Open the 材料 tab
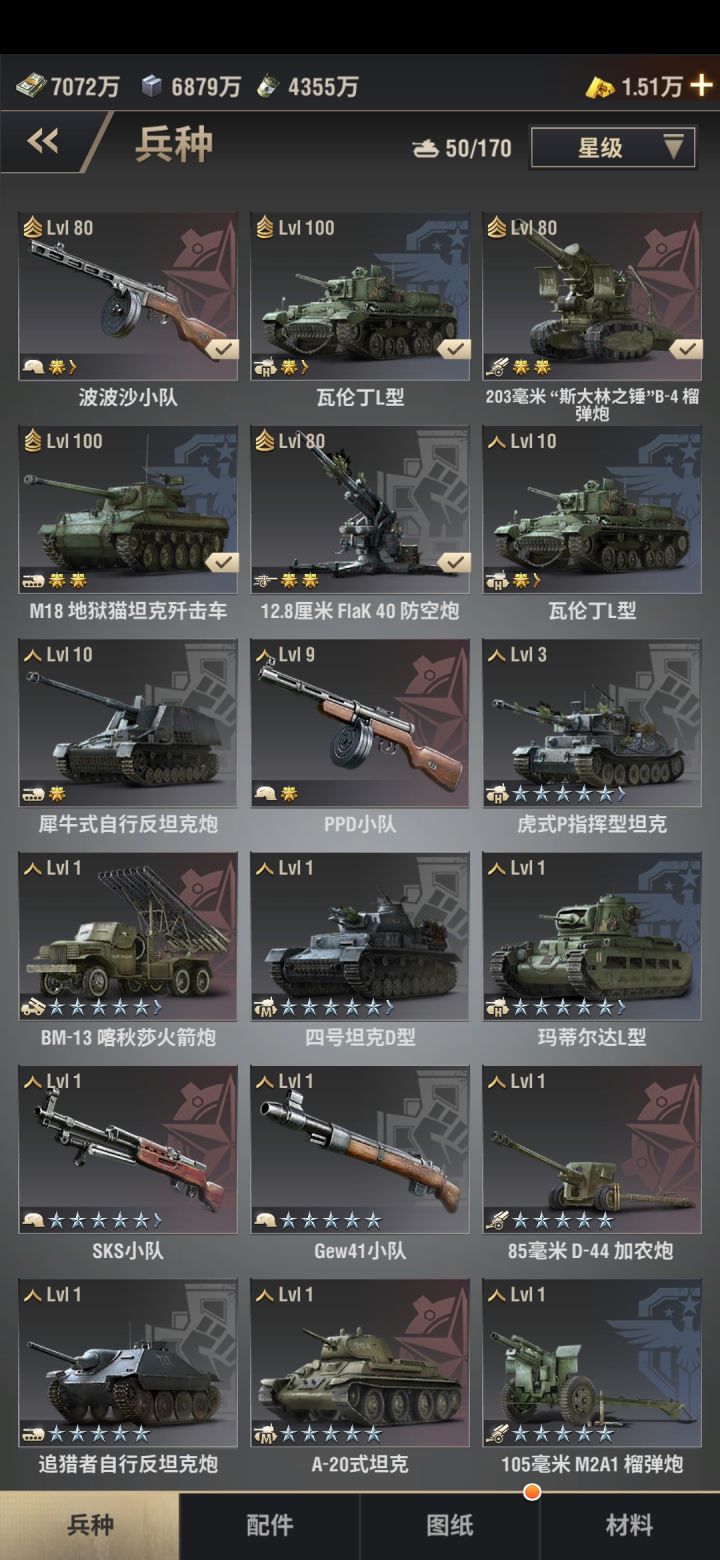Image resolution: width=720 pixels, height=1560 pixels. (x=630, y=1525)
